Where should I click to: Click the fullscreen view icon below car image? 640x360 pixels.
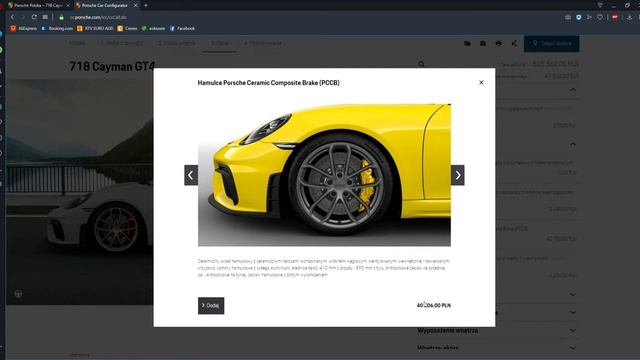(18, 294)
